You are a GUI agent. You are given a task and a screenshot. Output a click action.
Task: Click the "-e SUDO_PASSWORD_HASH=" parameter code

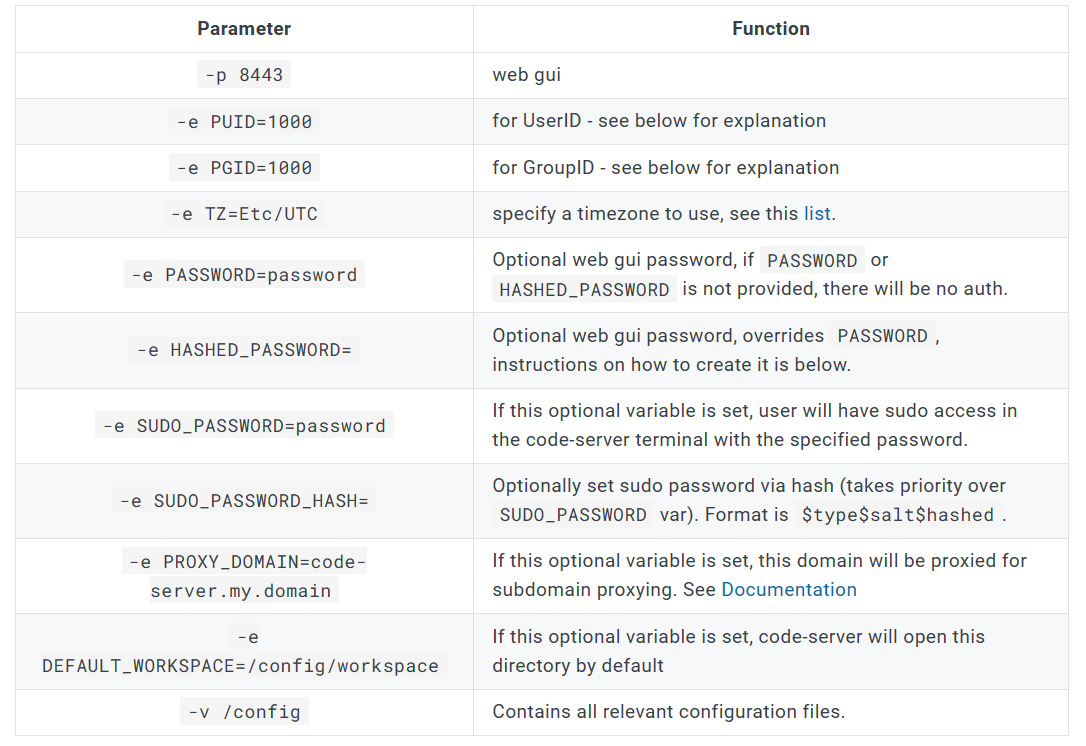click(x=244, y=501)
